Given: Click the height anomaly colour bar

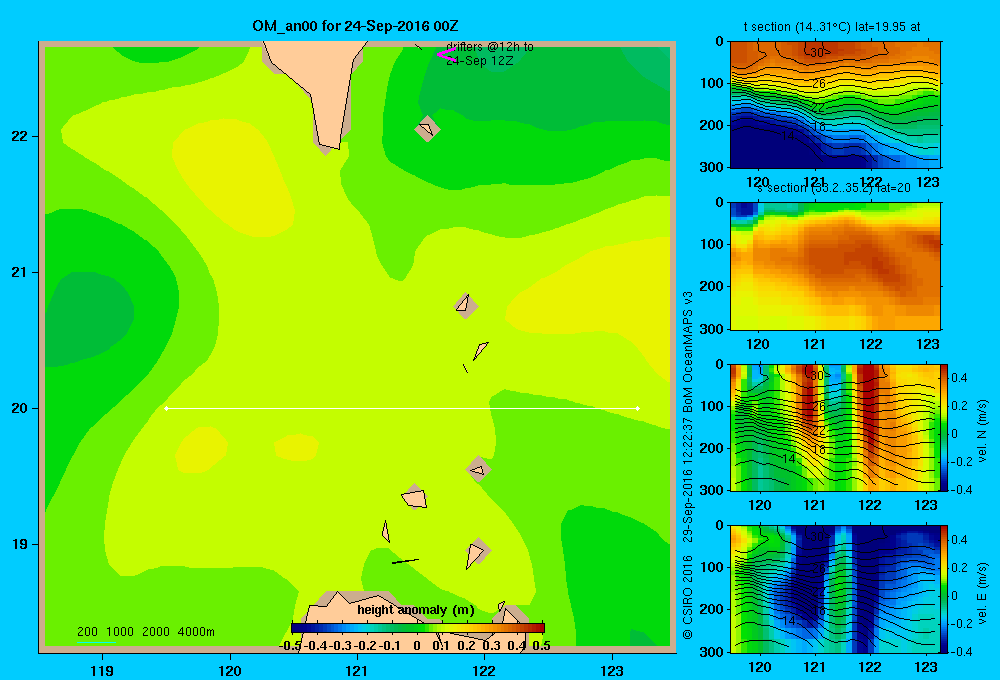Looking at the screenshot, I should 418,628.
